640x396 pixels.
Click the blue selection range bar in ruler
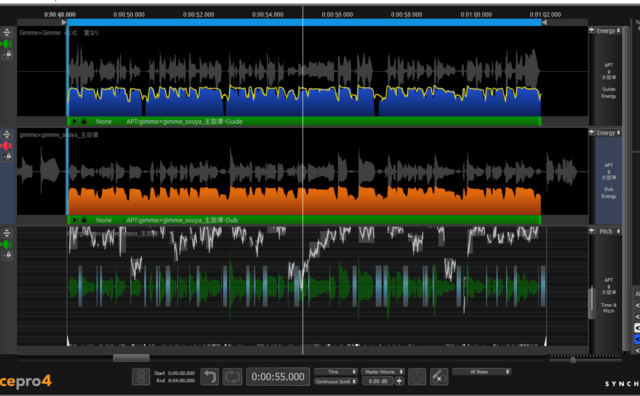(304, 22)
